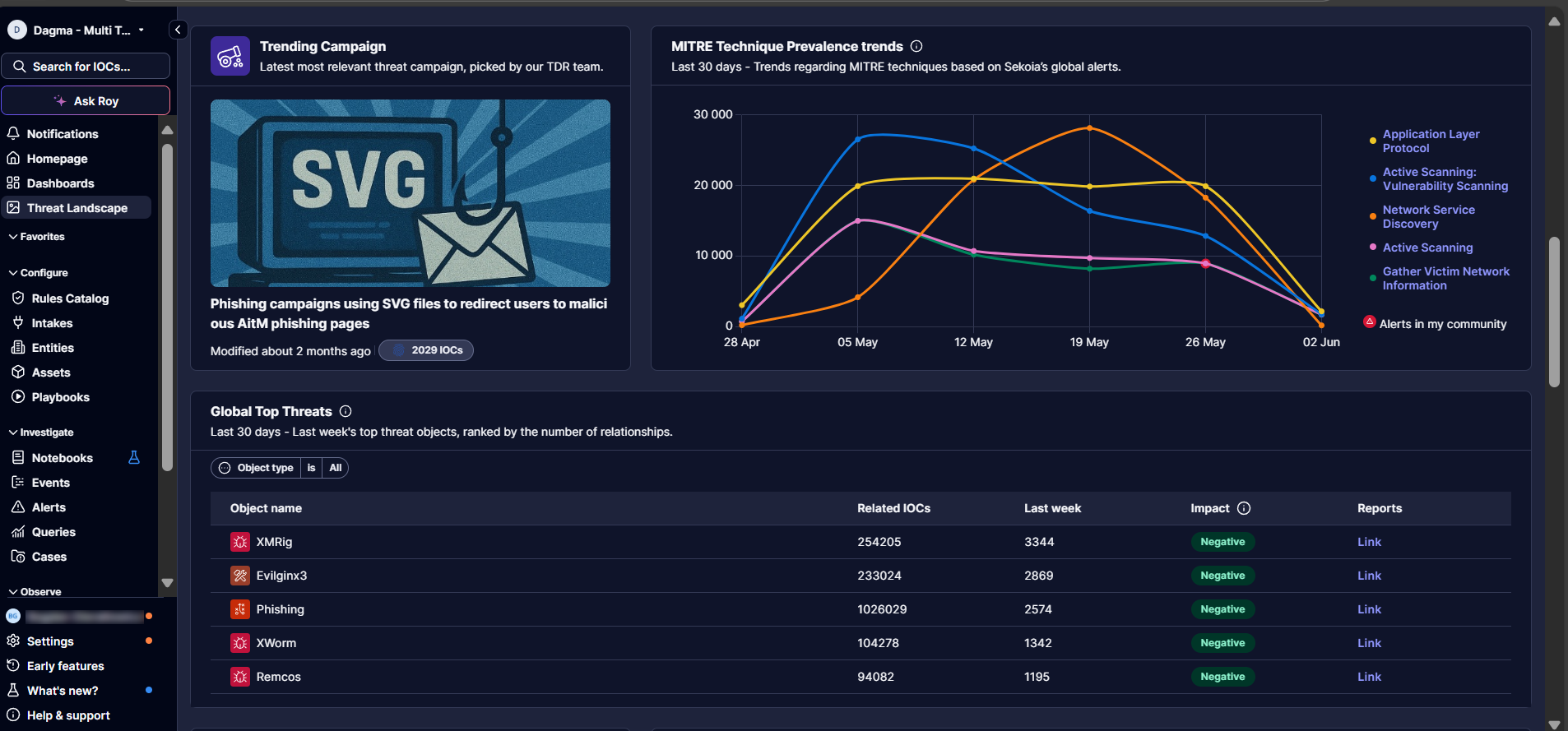Click the Notebooks beta flask icon
This screenshot has height=731, width=1568.
point(134,457)
